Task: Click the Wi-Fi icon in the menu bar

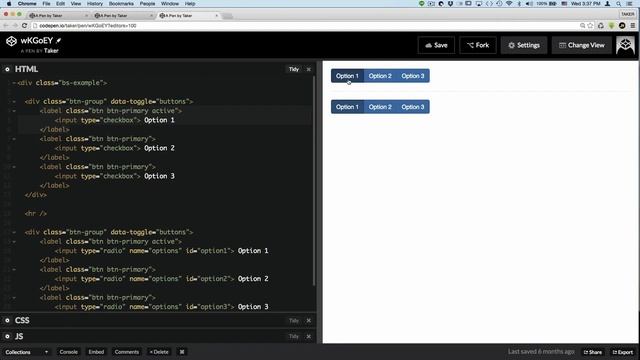Action: pyautogui.click(x=509, y=4)
